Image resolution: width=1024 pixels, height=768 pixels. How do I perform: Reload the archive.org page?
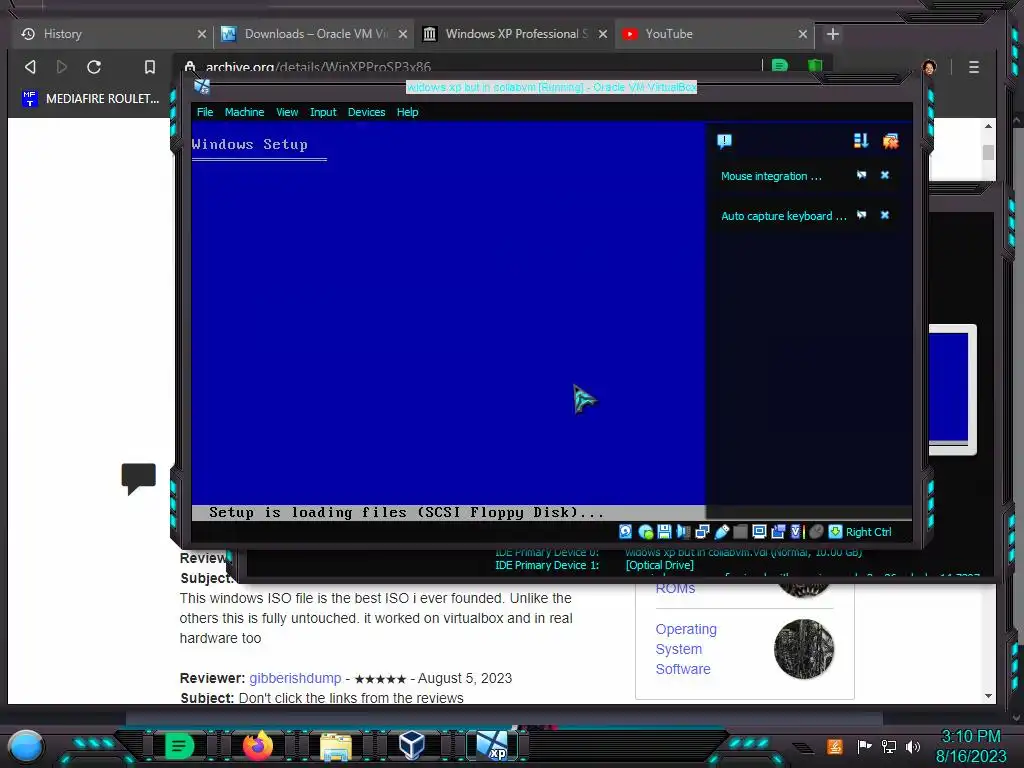(x=94, y=67)
